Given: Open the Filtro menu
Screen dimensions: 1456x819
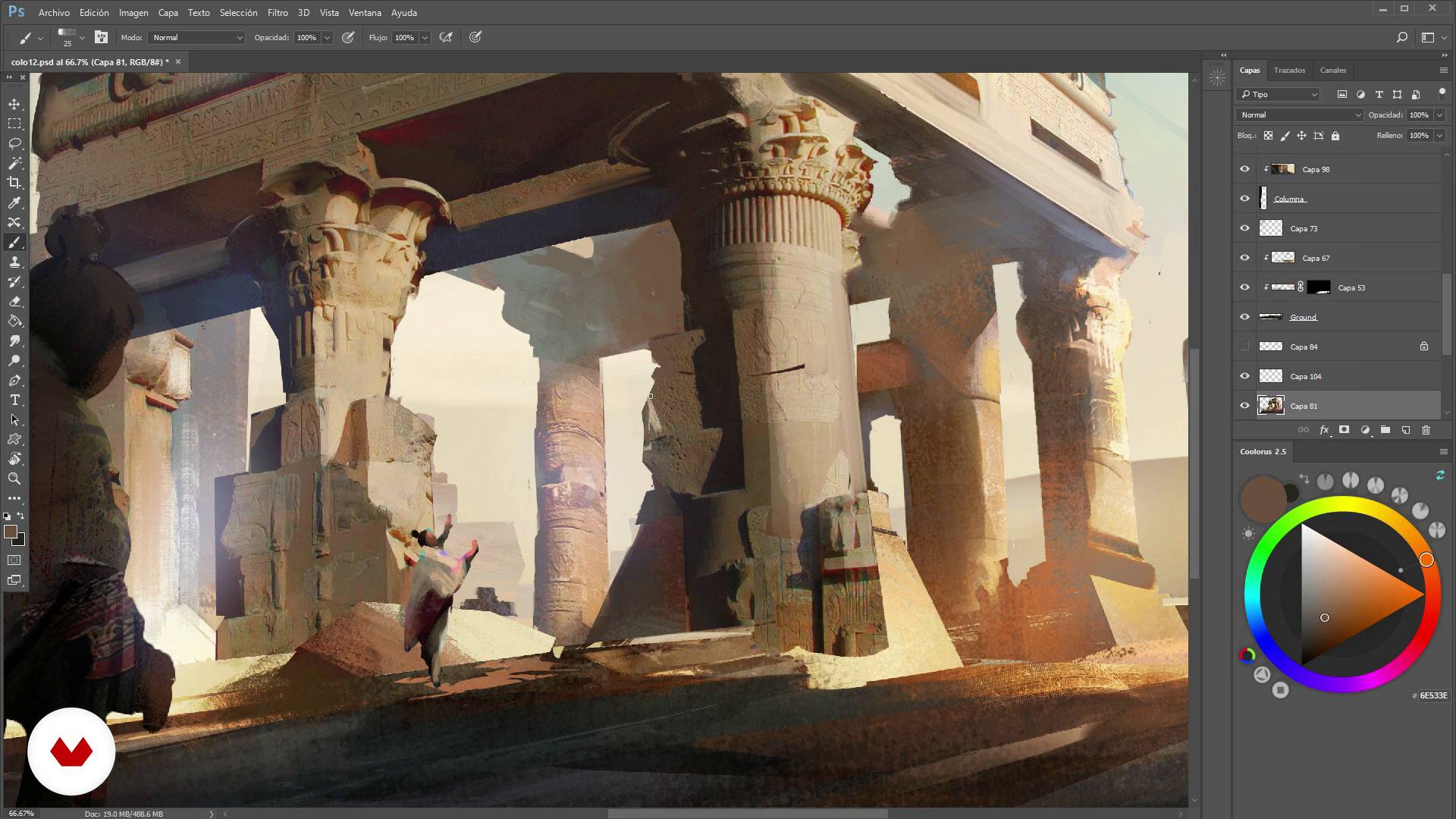Looking at the screenshot, I should click(x=278, y=13).
